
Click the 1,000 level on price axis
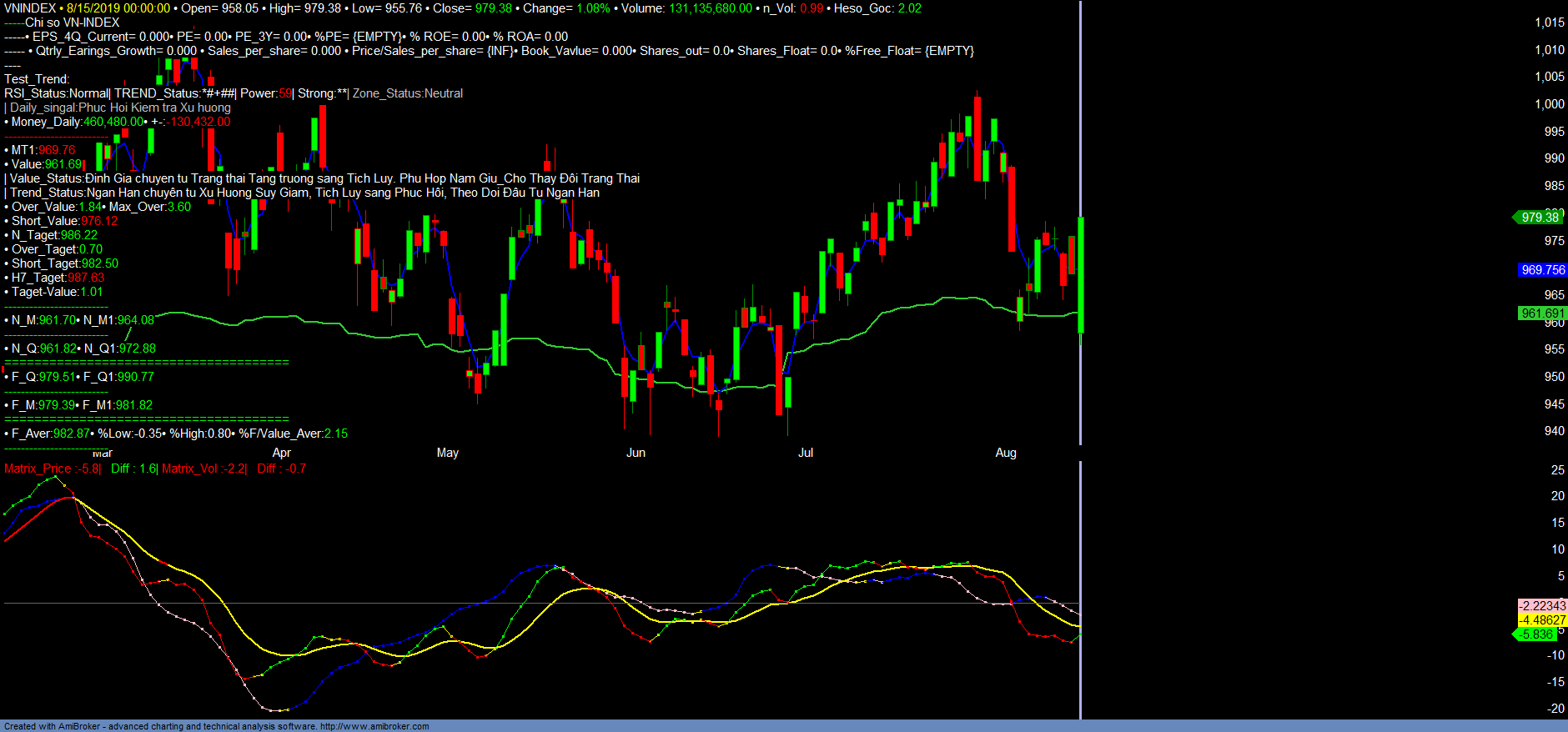point(1549,104)
